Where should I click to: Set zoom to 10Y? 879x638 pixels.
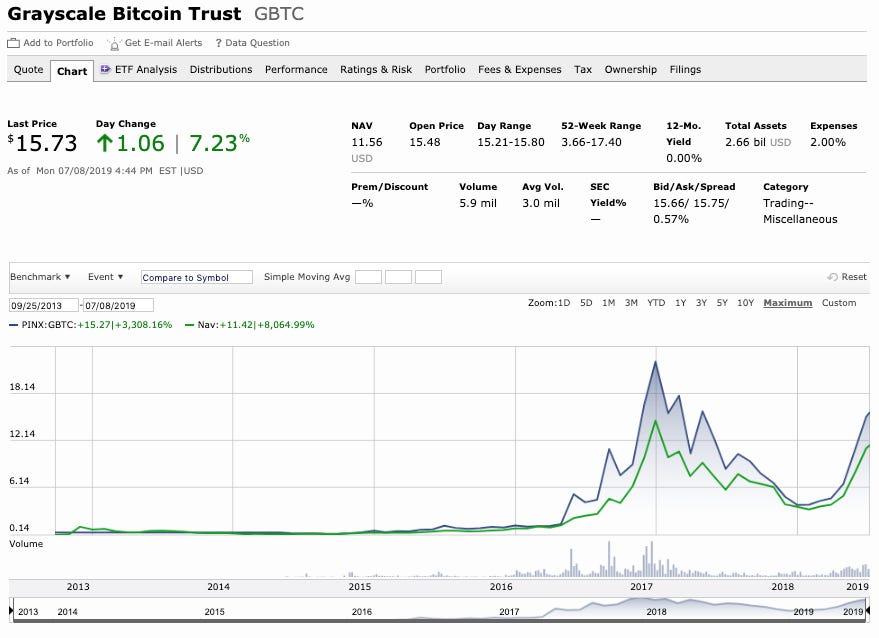click(x=745, y=303)
